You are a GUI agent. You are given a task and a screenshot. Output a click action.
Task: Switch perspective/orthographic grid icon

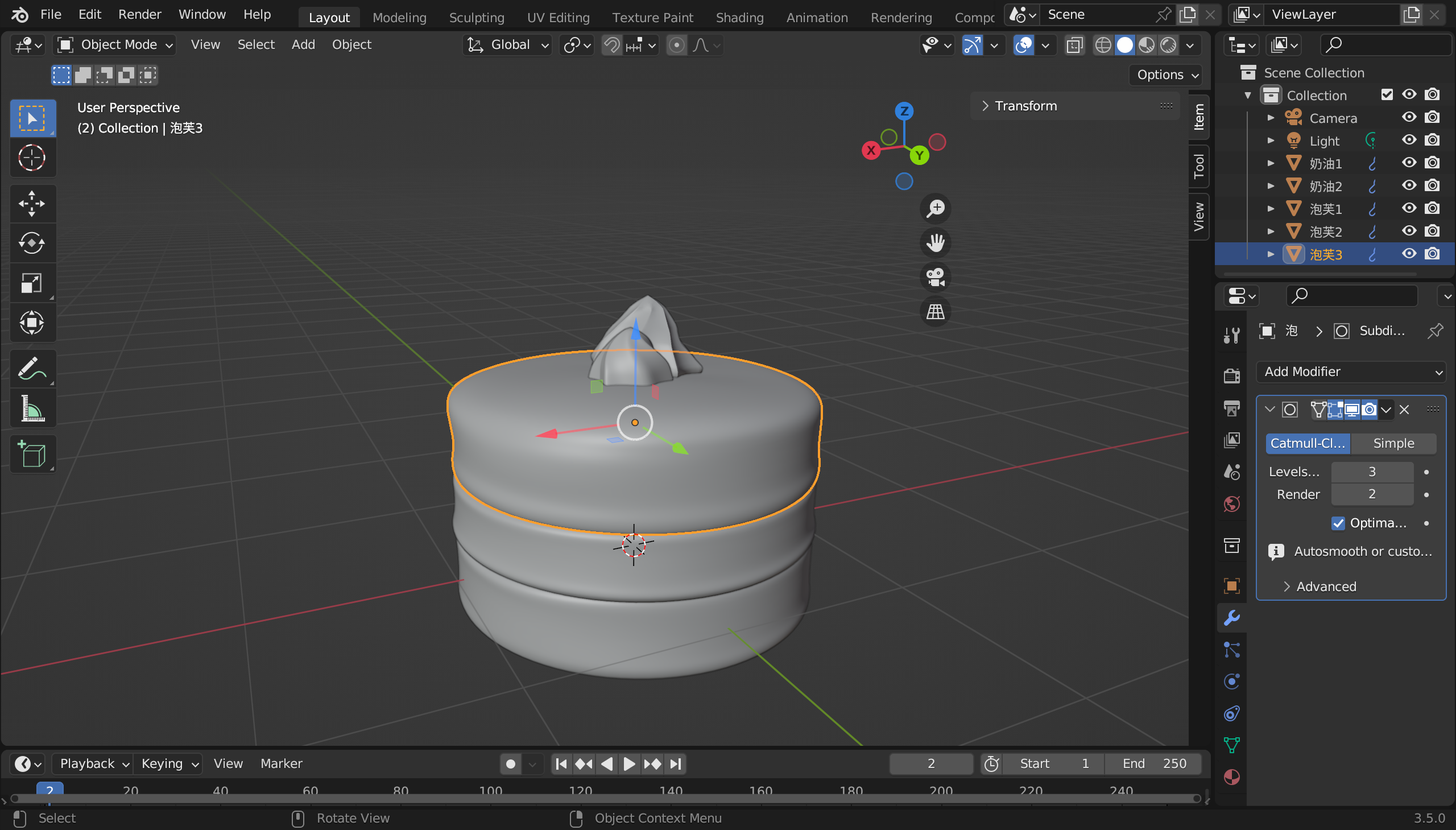pyautogui.click(x=935, y=312)
